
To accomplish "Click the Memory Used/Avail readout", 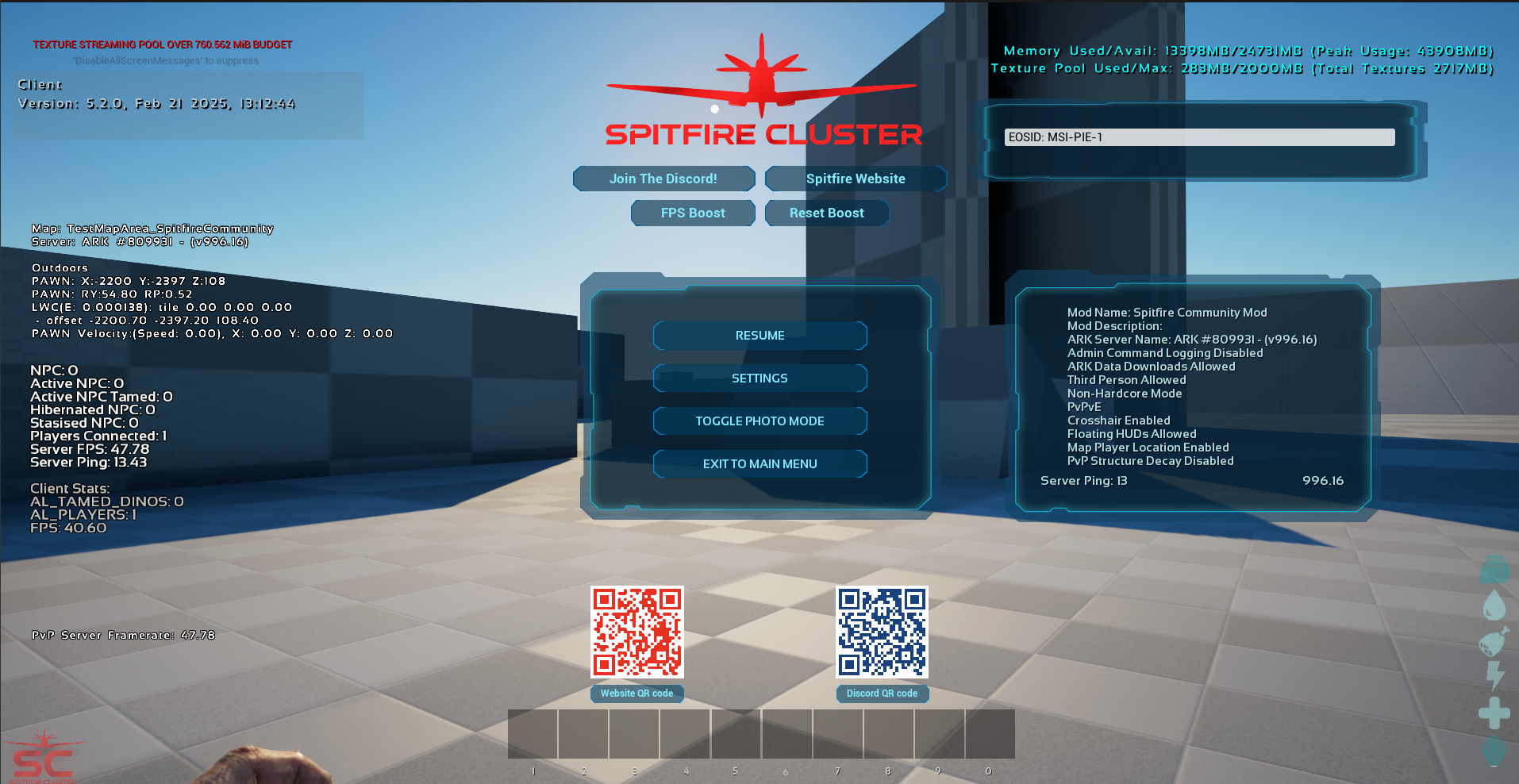I will 1248,51.
